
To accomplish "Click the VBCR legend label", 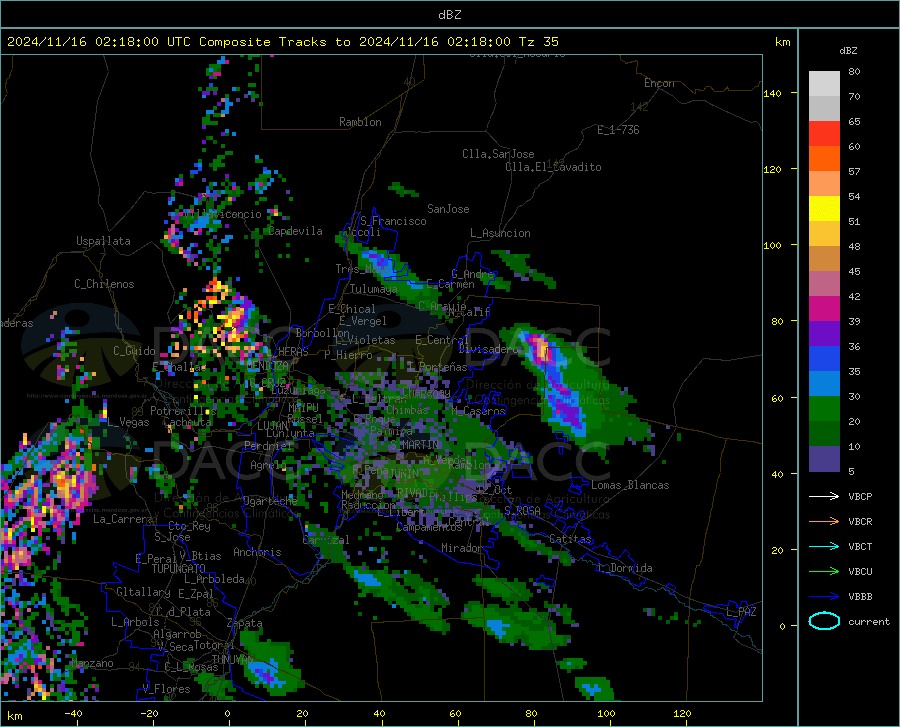I will tap(860, 522).
